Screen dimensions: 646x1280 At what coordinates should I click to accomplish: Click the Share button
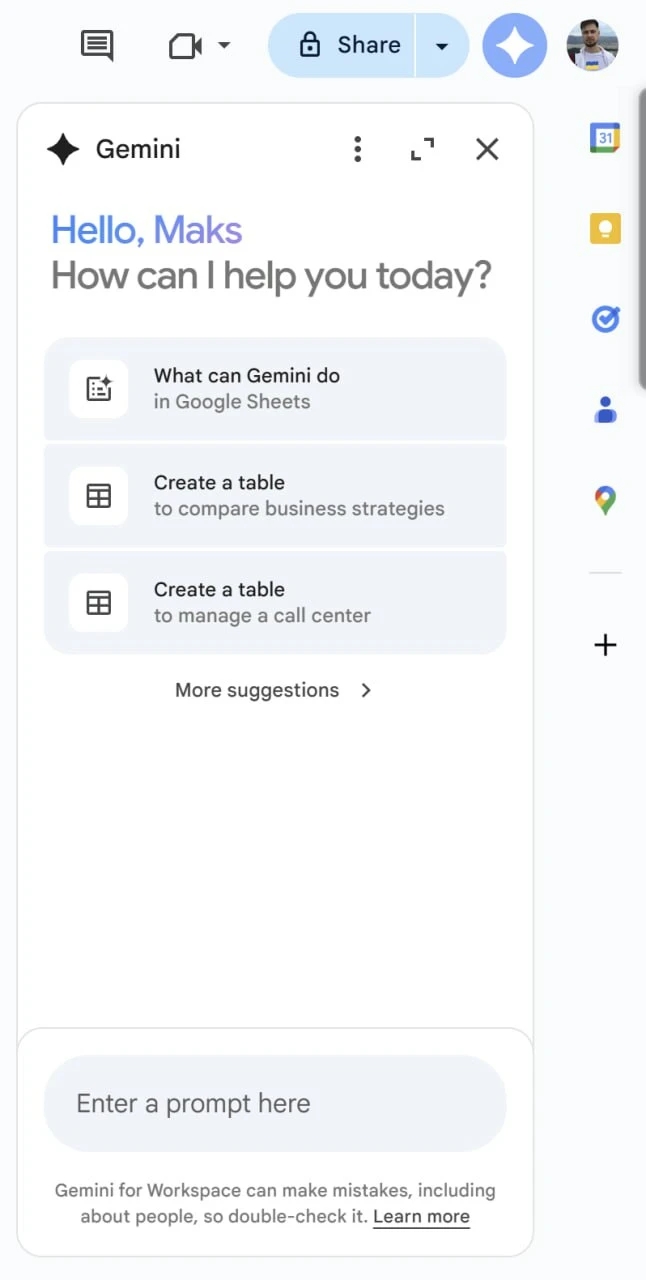(342, 45)
